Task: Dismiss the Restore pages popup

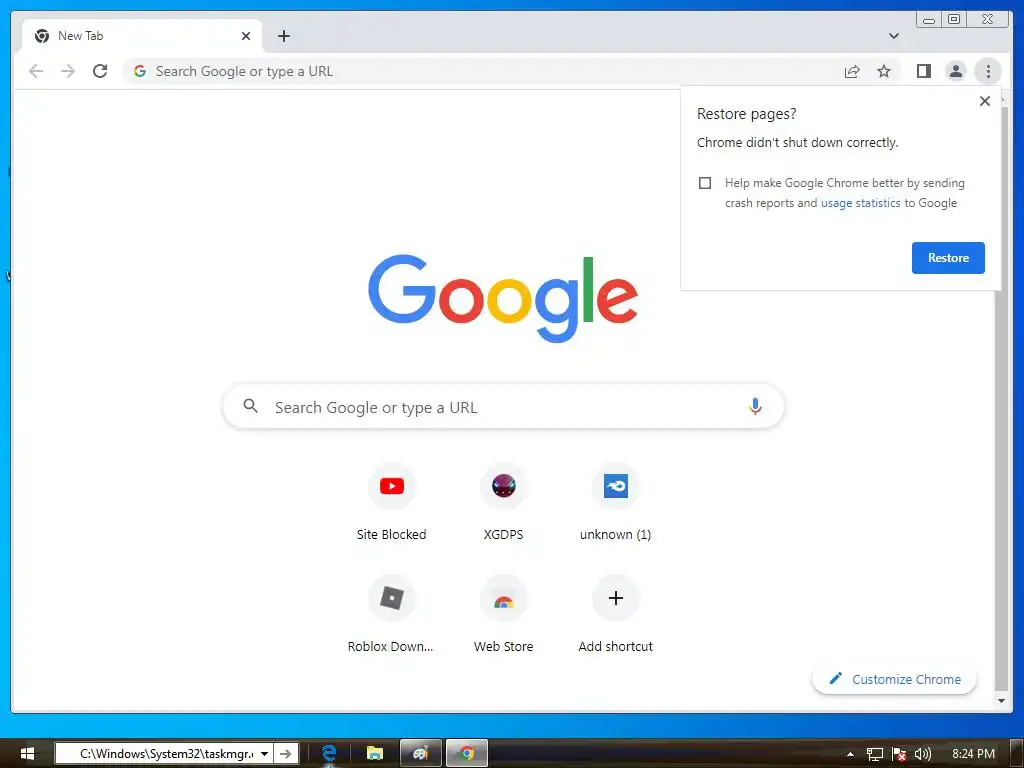Action: pos(985,101)
